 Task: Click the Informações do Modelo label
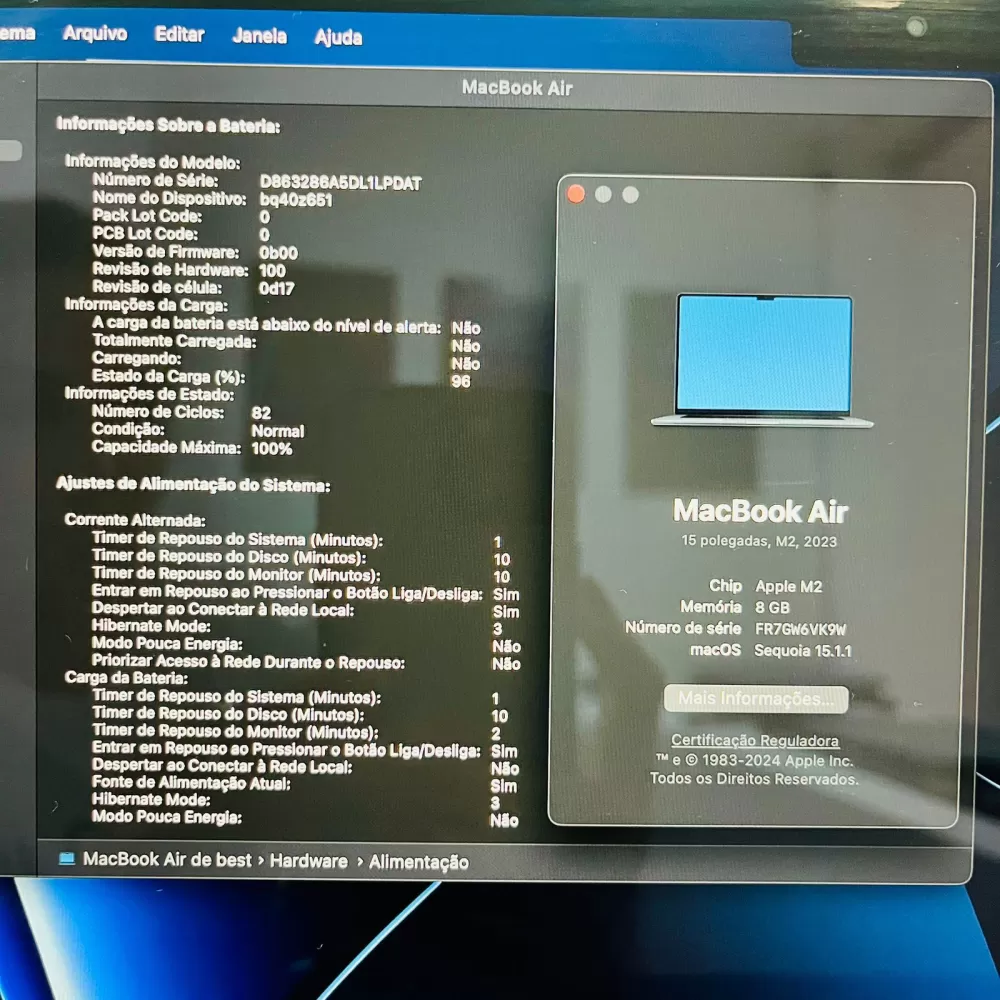click(x=152, y=162)
